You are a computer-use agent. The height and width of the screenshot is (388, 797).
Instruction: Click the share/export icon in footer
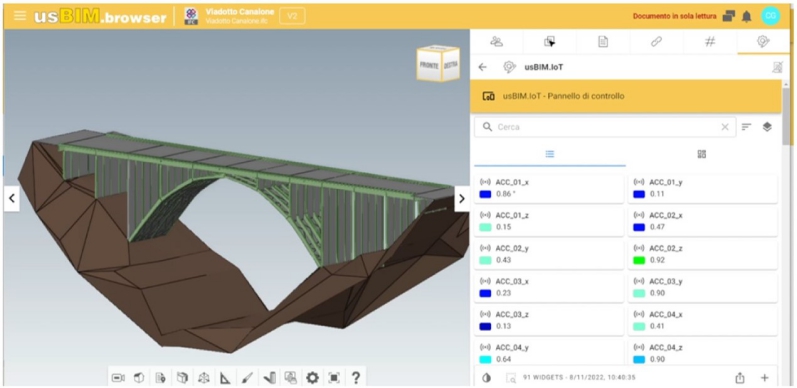pos(740,378)
